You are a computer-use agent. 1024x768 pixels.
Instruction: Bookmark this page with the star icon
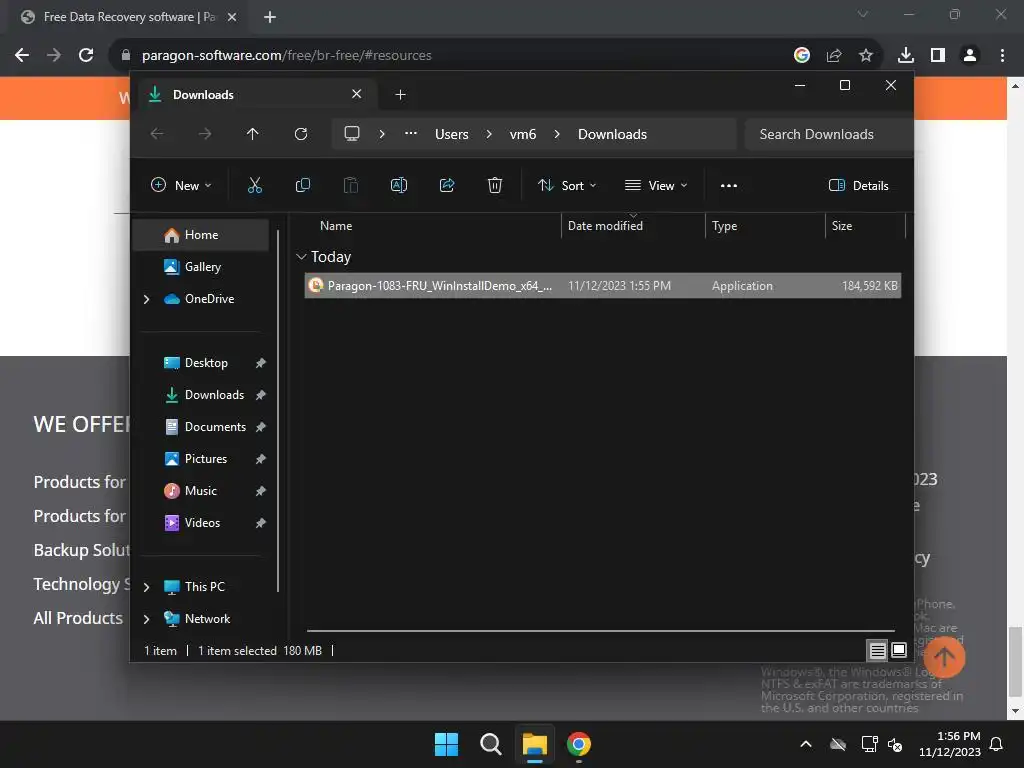point(866,55)
